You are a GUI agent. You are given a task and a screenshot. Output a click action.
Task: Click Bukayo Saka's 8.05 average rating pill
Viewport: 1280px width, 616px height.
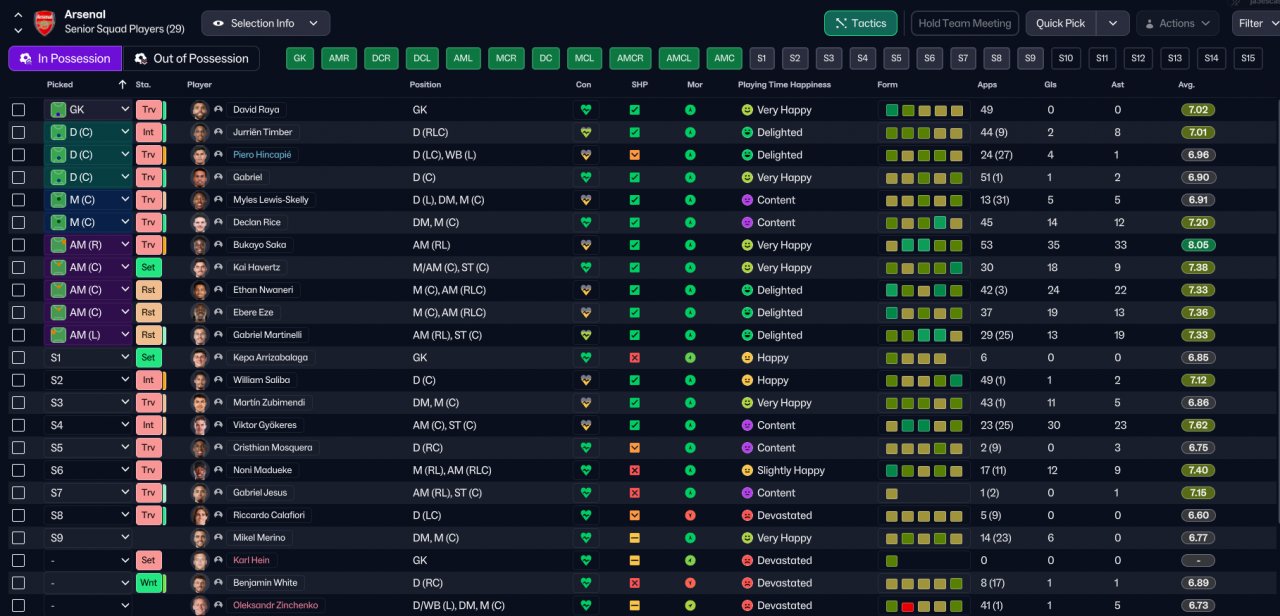(1199, 245)
